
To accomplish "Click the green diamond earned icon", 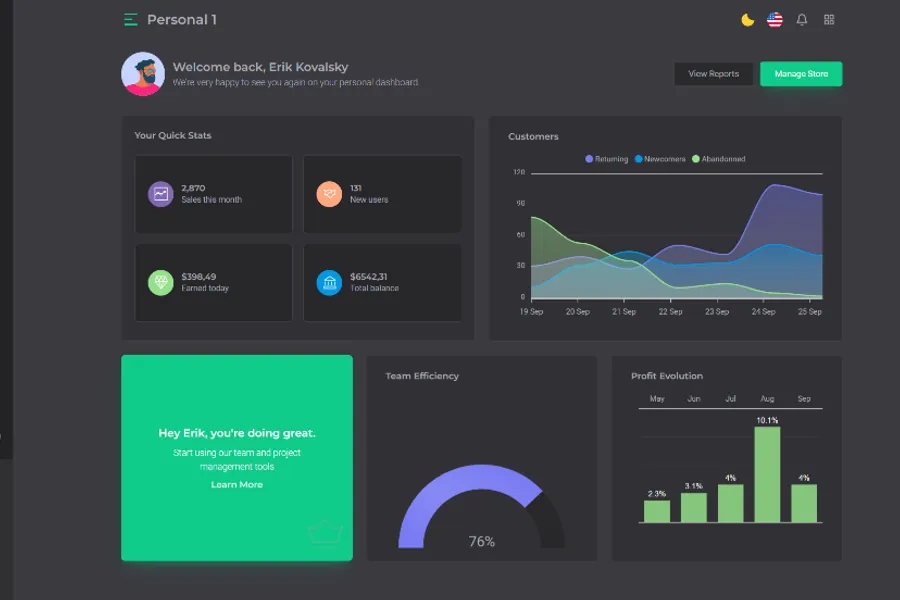I will click(161, 283).
